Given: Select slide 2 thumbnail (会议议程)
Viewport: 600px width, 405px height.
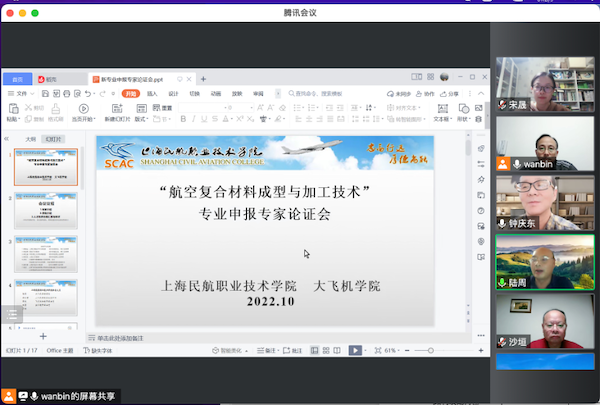Looking at the screenshot, I should click(46, 211).
